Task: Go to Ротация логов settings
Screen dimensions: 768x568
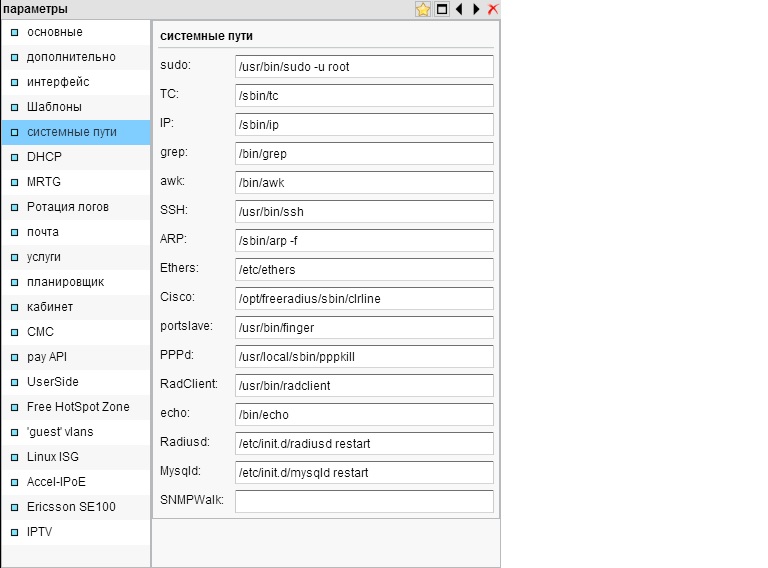Action: click(x=67, y=207)
